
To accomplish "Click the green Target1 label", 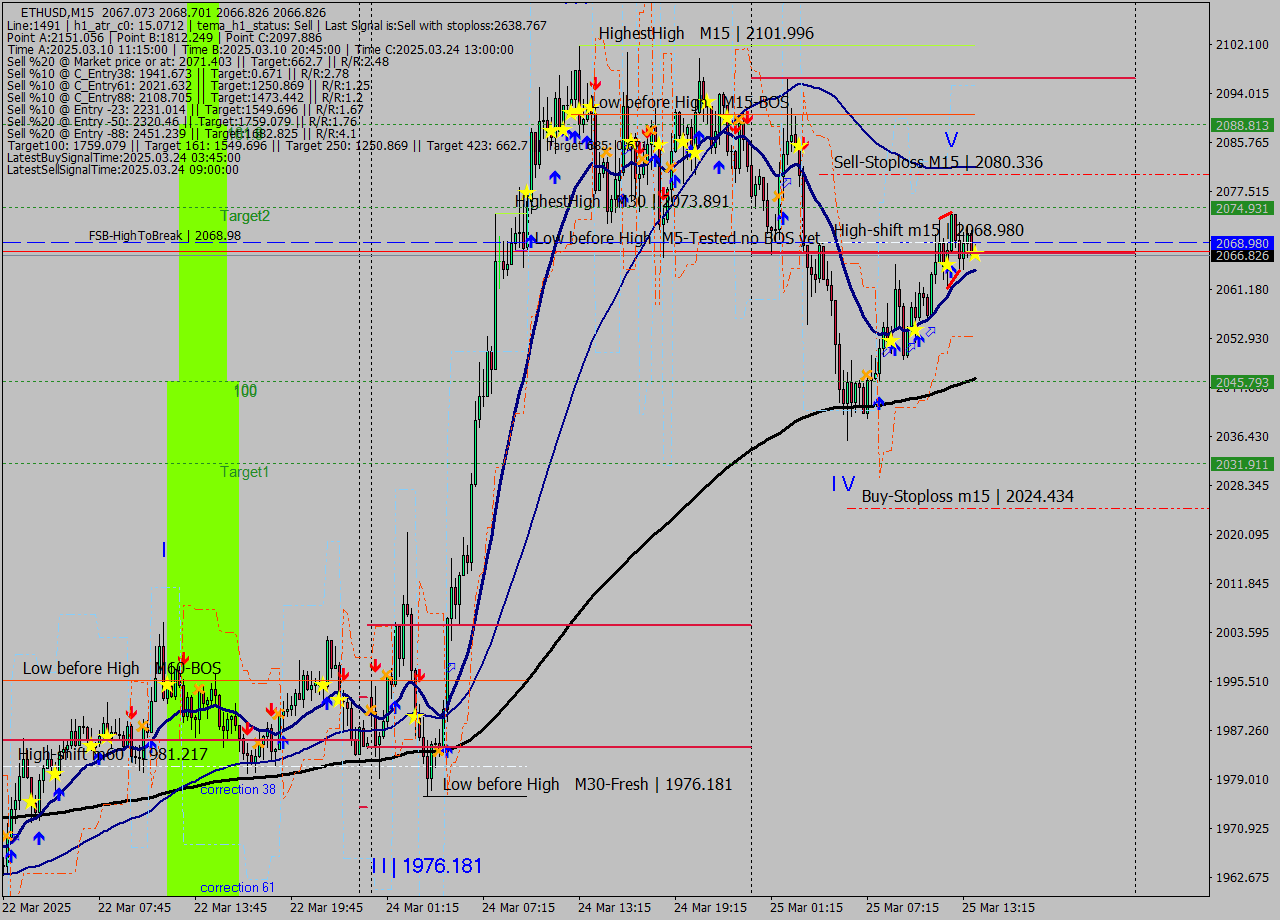I will [245, 472].
